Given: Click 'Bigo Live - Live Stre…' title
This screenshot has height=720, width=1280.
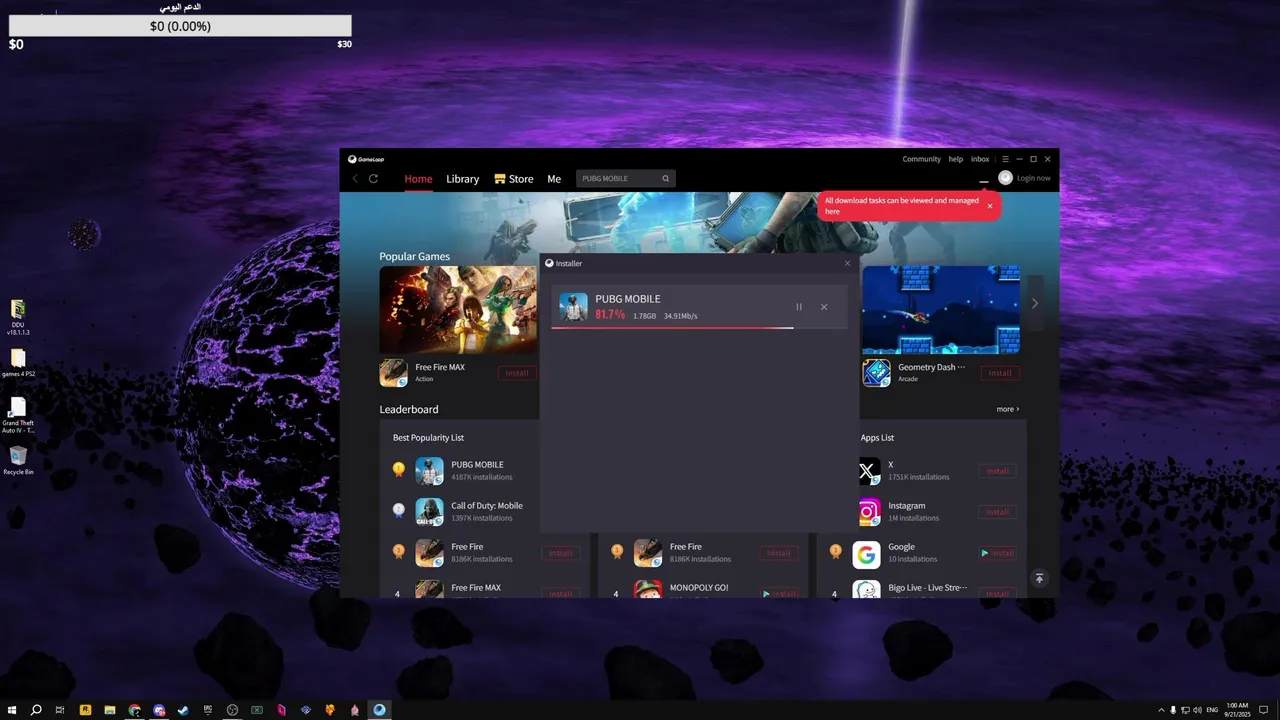Looking at the screenshot, I should click(x=928, y=588).
